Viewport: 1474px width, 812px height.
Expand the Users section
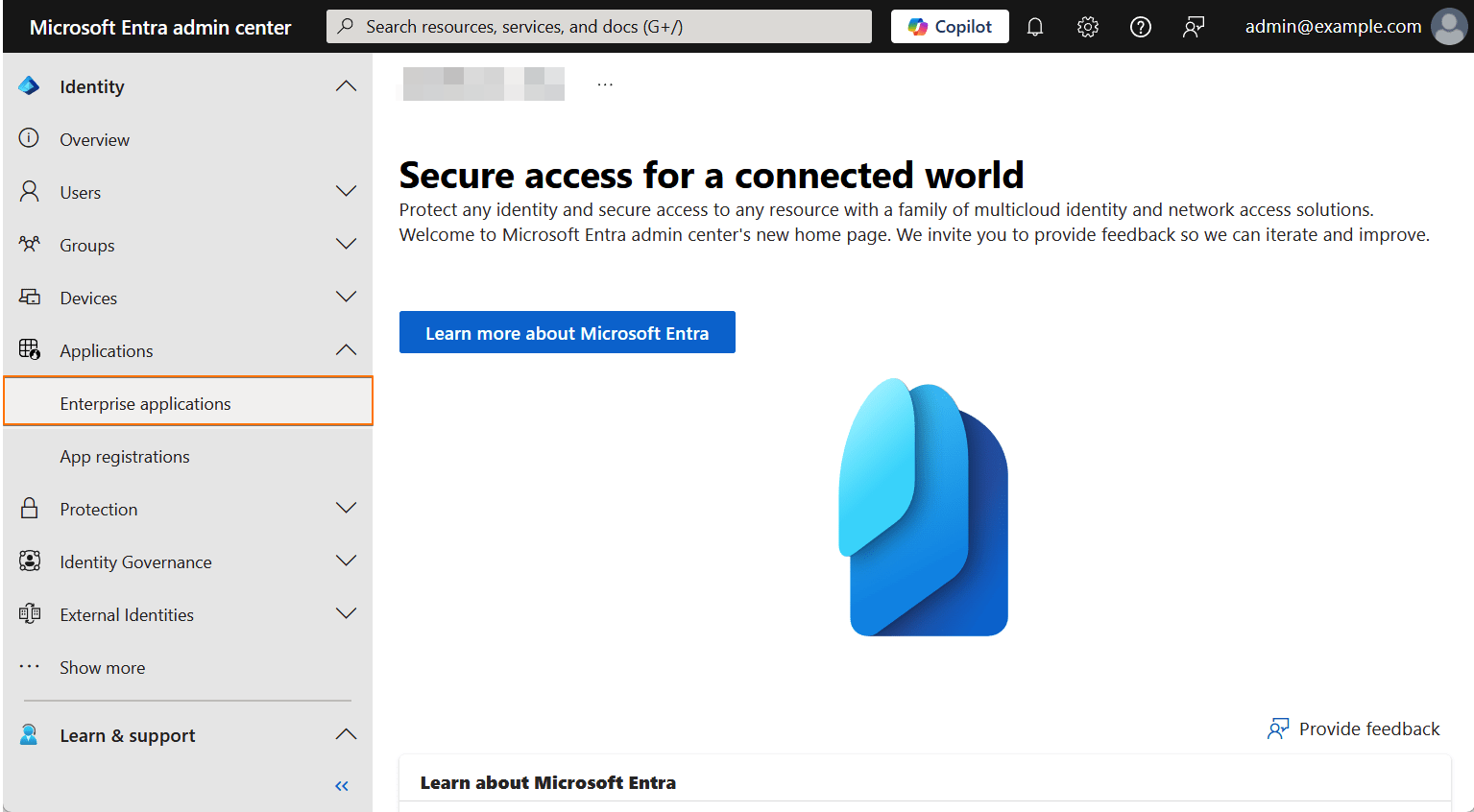(x=345, y=191)
